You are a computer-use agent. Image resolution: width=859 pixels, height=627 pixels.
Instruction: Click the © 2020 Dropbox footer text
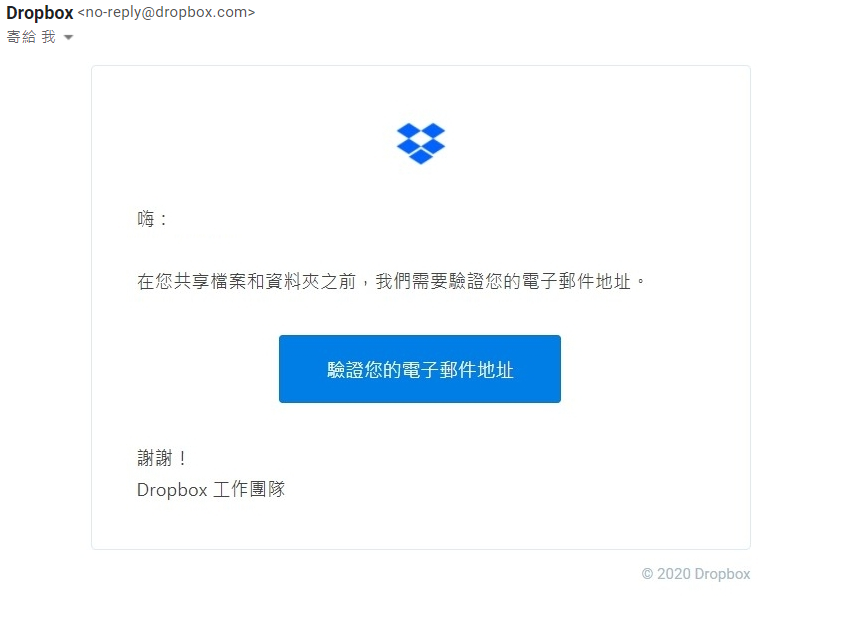[696, 574]
